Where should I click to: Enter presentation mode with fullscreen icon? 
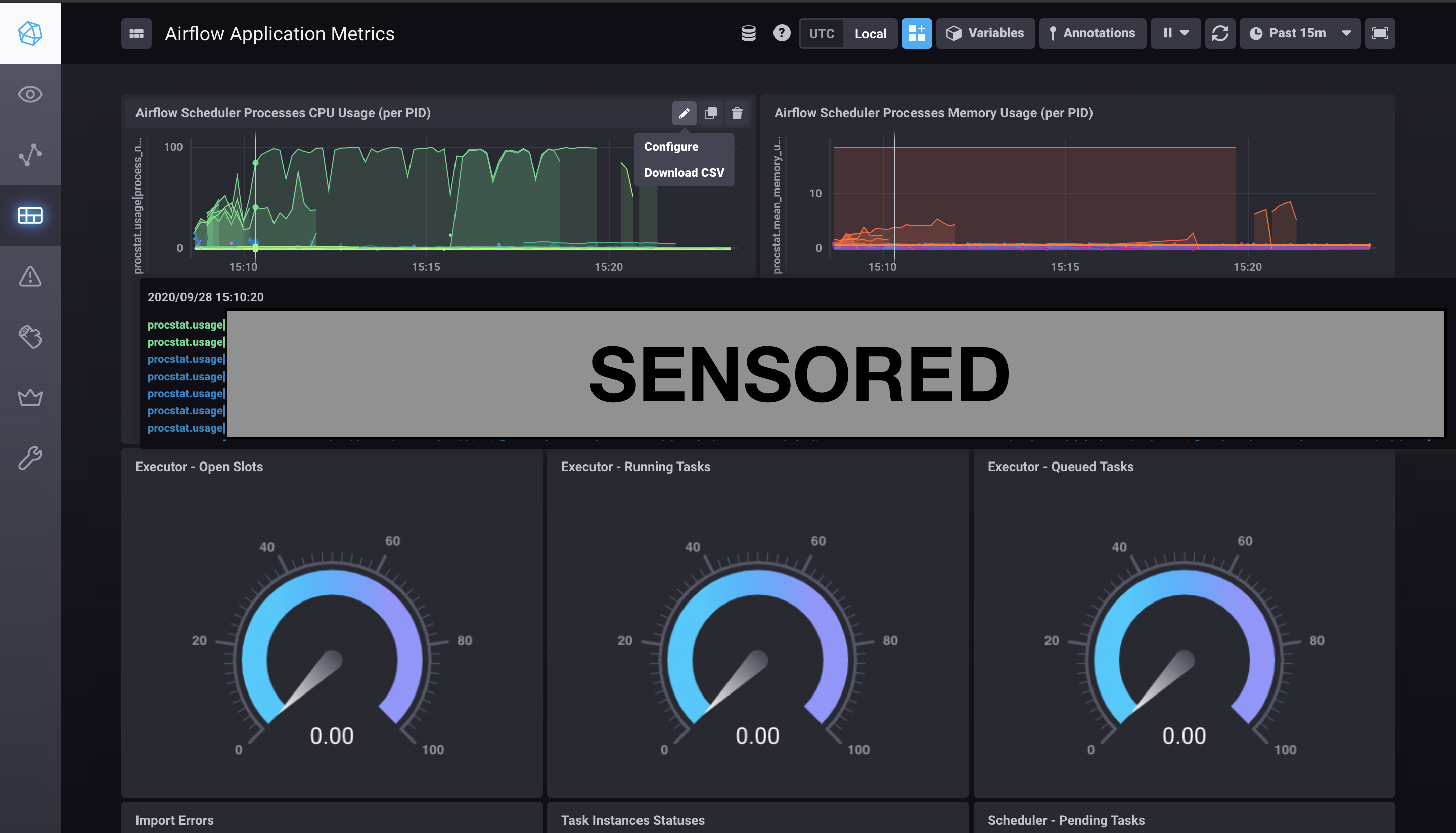coord(1380,34)
